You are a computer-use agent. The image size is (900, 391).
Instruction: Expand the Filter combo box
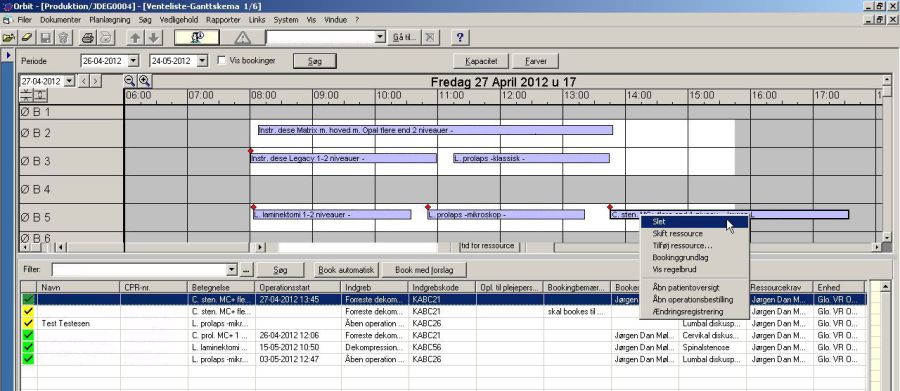click(x=232, y=269)
